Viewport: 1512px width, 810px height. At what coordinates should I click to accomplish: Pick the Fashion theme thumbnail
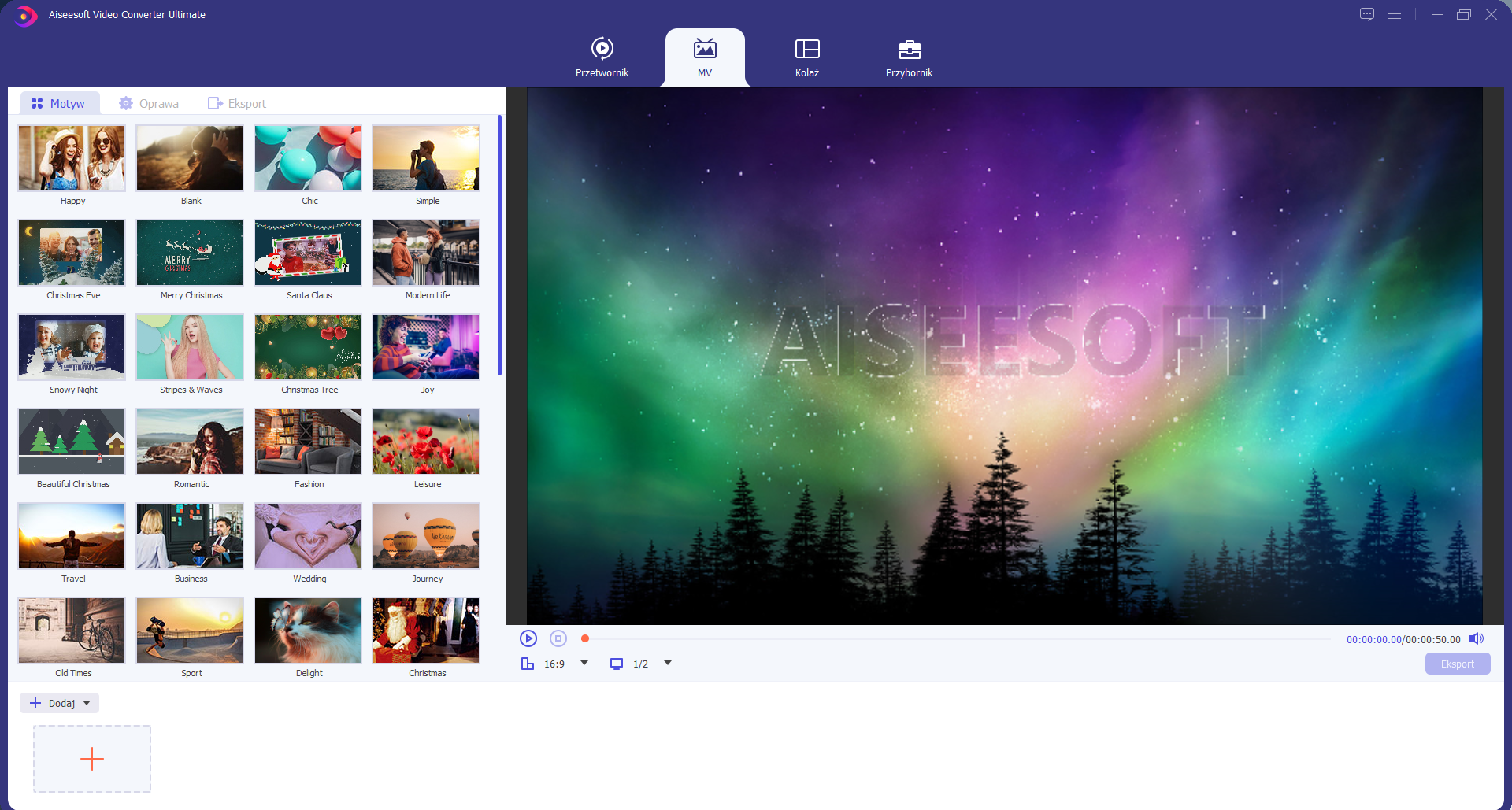pyautogui.click(x=308, y=442)
